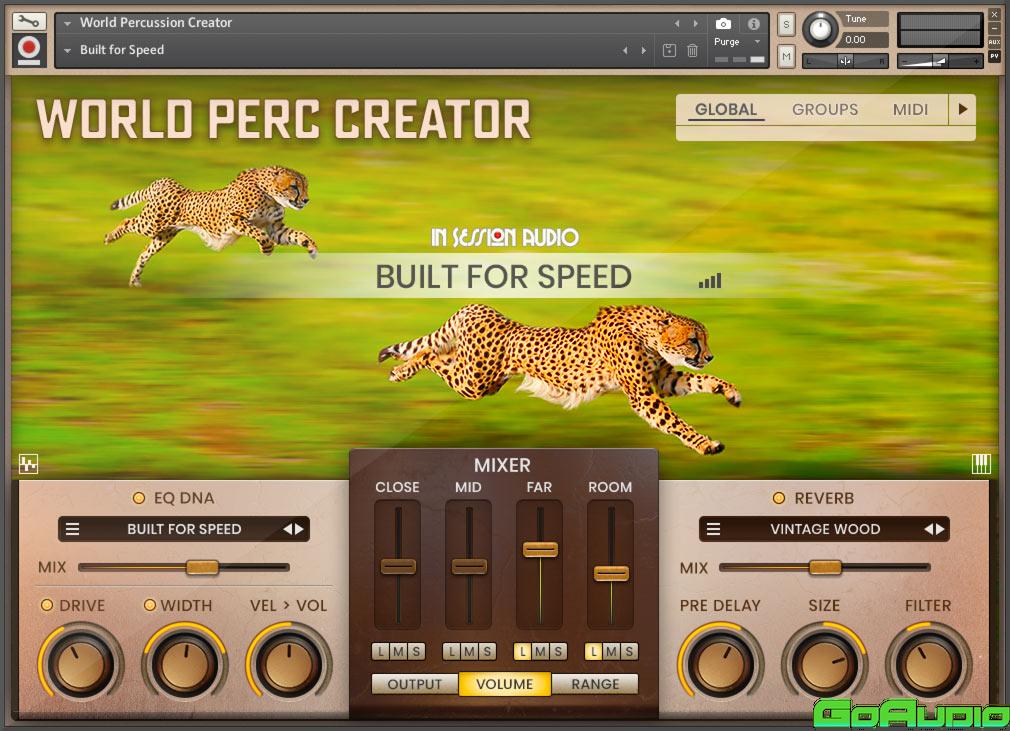This screenshot has height=731, width=1010.
Task: Go to previous instrument beside World Percussion Creator
Action: 677,24
